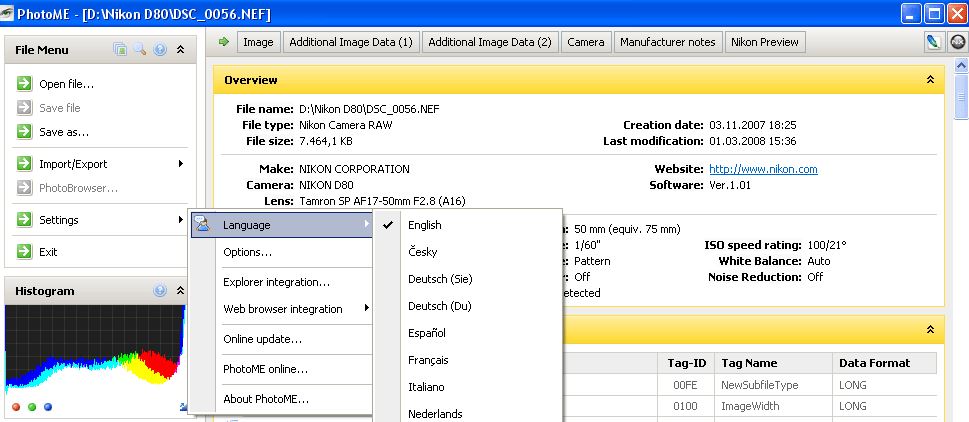Expand the Import/Export submenu arrow
This screenshot has height=422, width=969.
(x=180, y=164)
